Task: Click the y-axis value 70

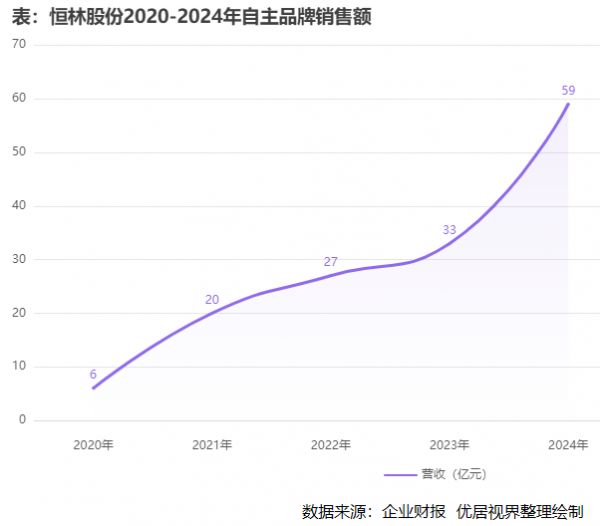Action: pos(19,44)
